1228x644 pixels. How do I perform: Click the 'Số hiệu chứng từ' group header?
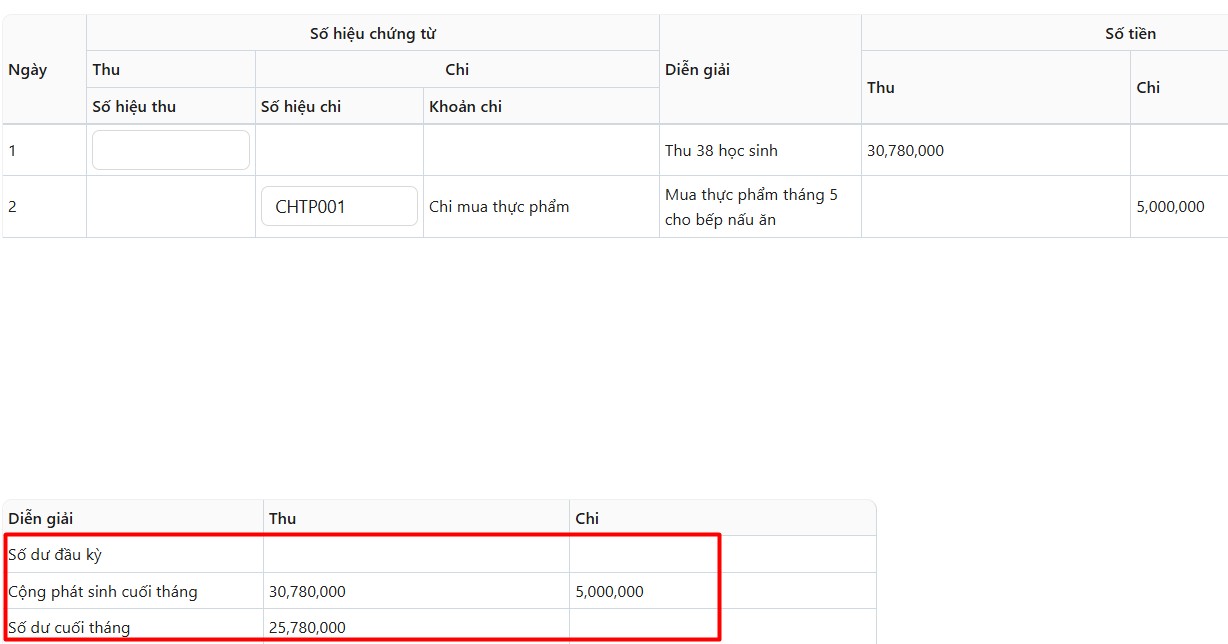click(372, 34)
